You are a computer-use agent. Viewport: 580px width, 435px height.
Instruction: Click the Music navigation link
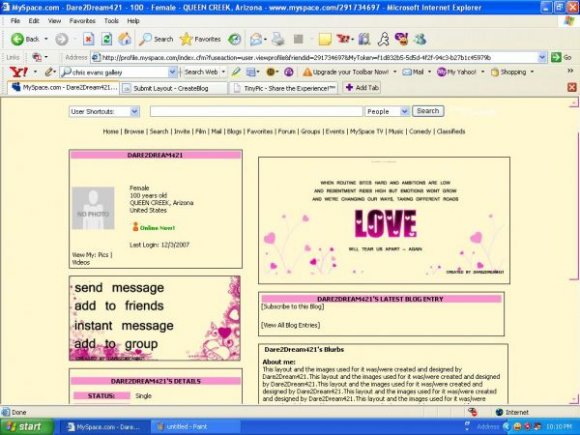pos(396,131)
